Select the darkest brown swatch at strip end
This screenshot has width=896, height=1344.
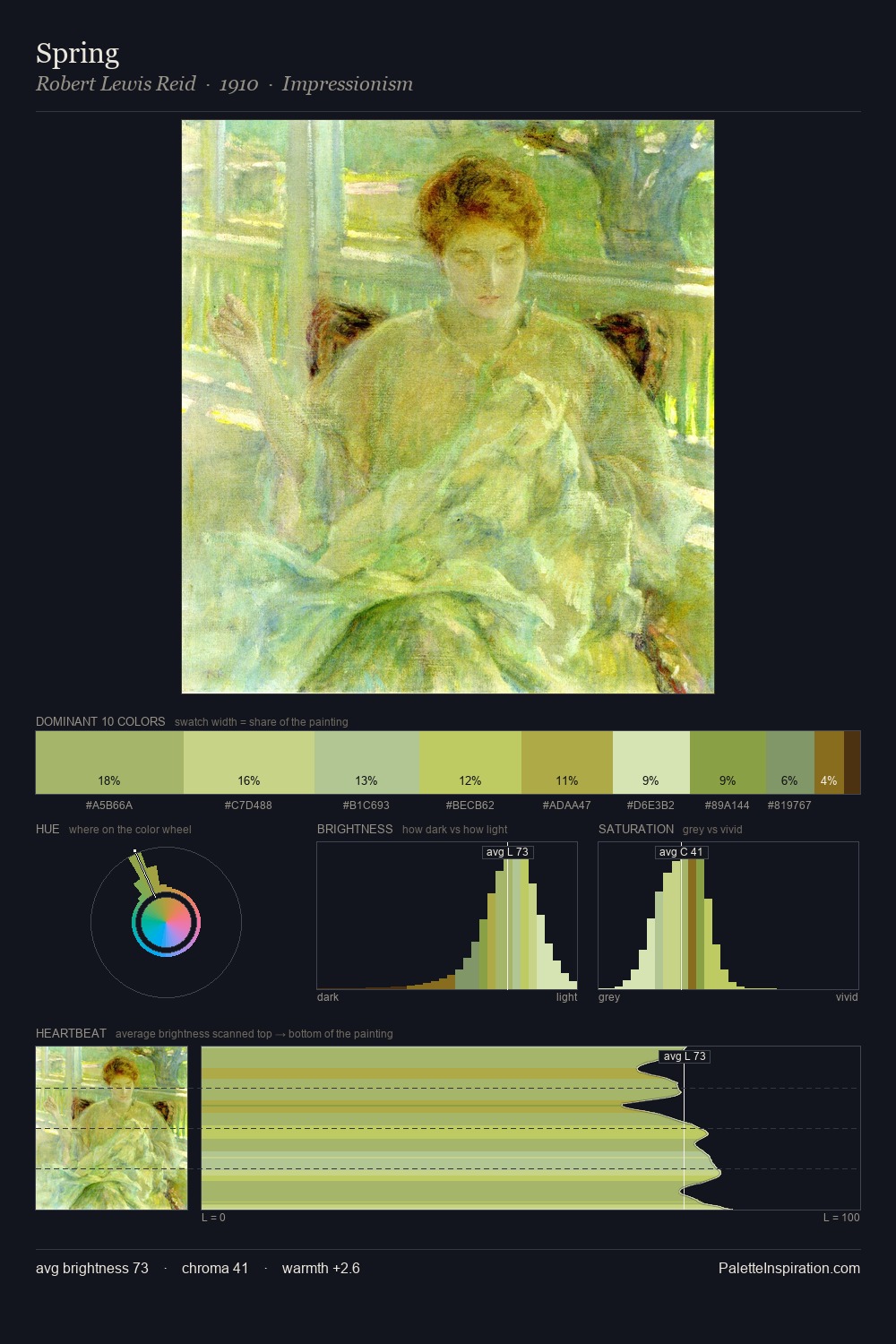pyautogui.click(x=852, y=762)
